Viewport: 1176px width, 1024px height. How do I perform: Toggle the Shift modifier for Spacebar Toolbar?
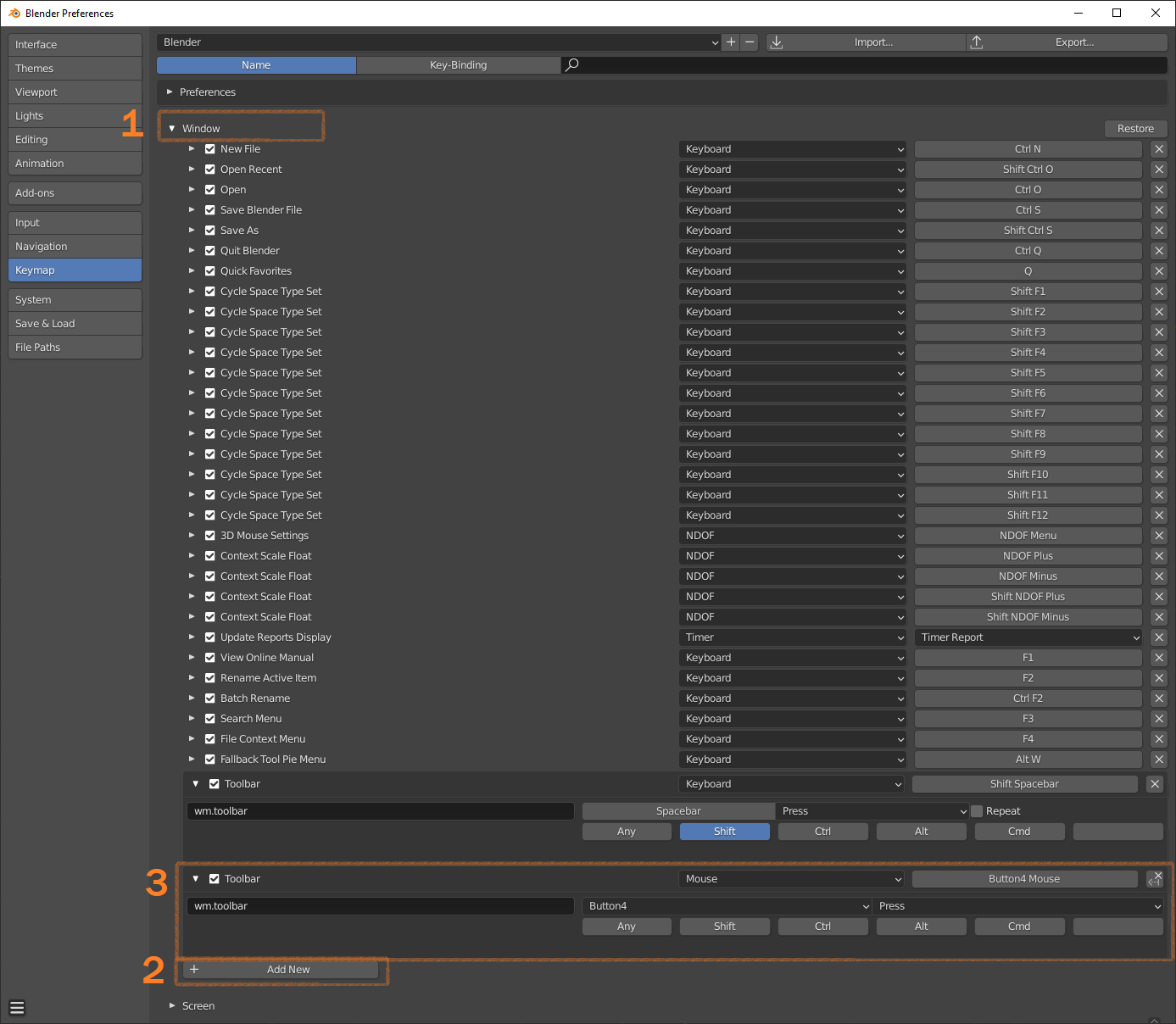[725, 832]
